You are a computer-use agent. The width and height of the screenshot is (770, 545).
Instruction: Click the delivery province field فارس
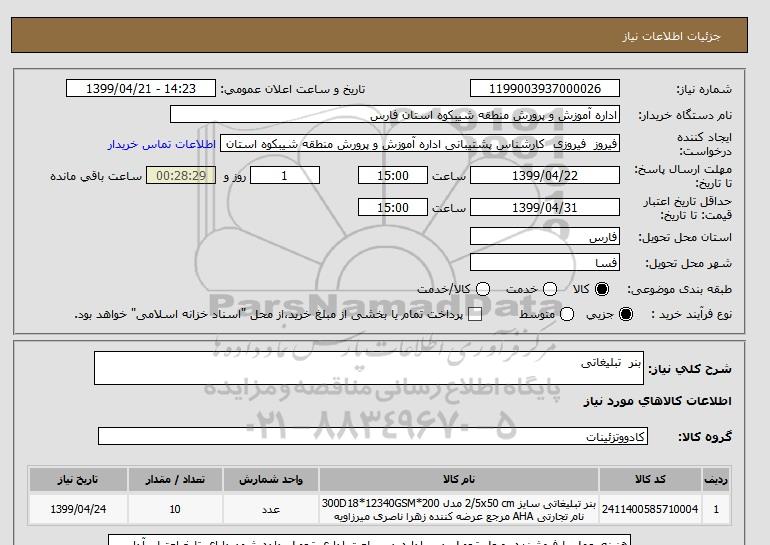click(x=545, y=237)
